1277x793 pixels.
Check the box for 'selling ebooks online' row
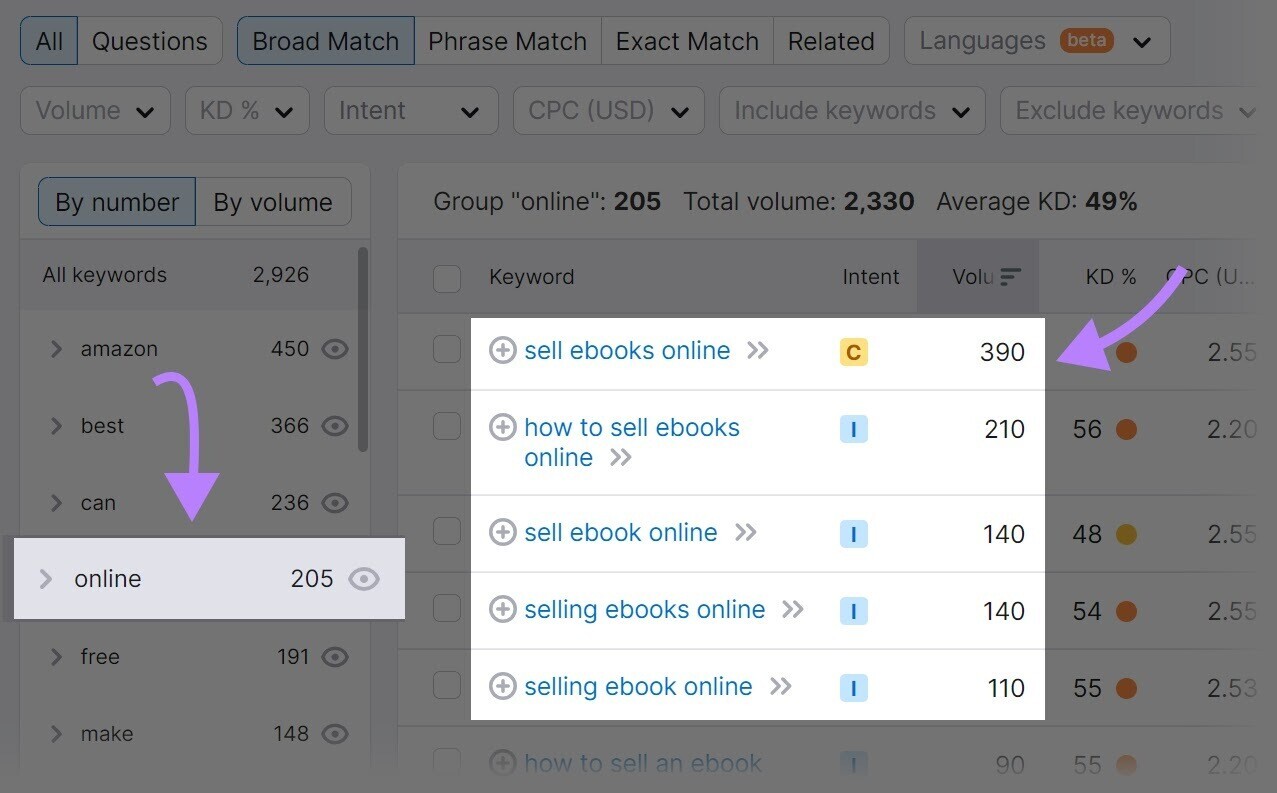[x=447, y=608]
